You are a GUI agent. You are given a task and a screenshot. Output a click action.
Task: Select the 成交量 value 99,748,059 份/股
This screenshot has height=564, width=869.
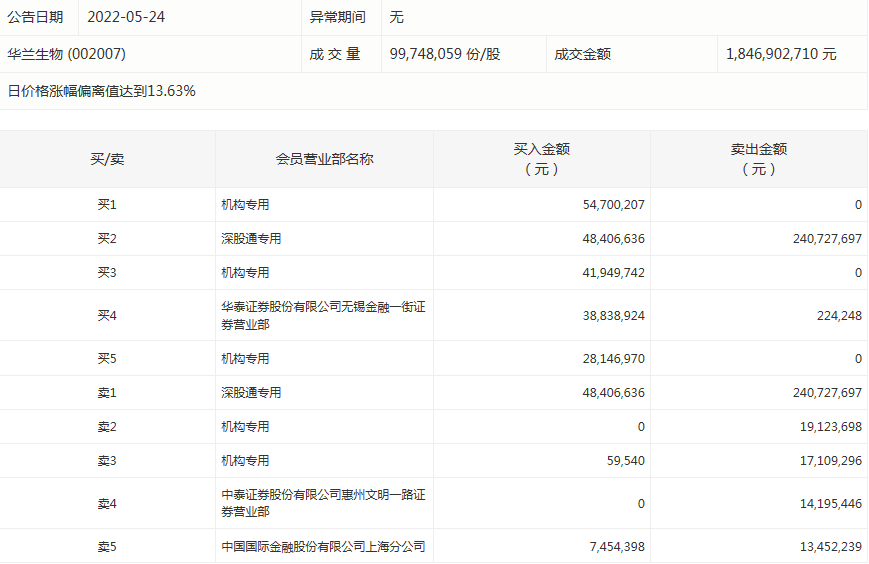(445, 54)
